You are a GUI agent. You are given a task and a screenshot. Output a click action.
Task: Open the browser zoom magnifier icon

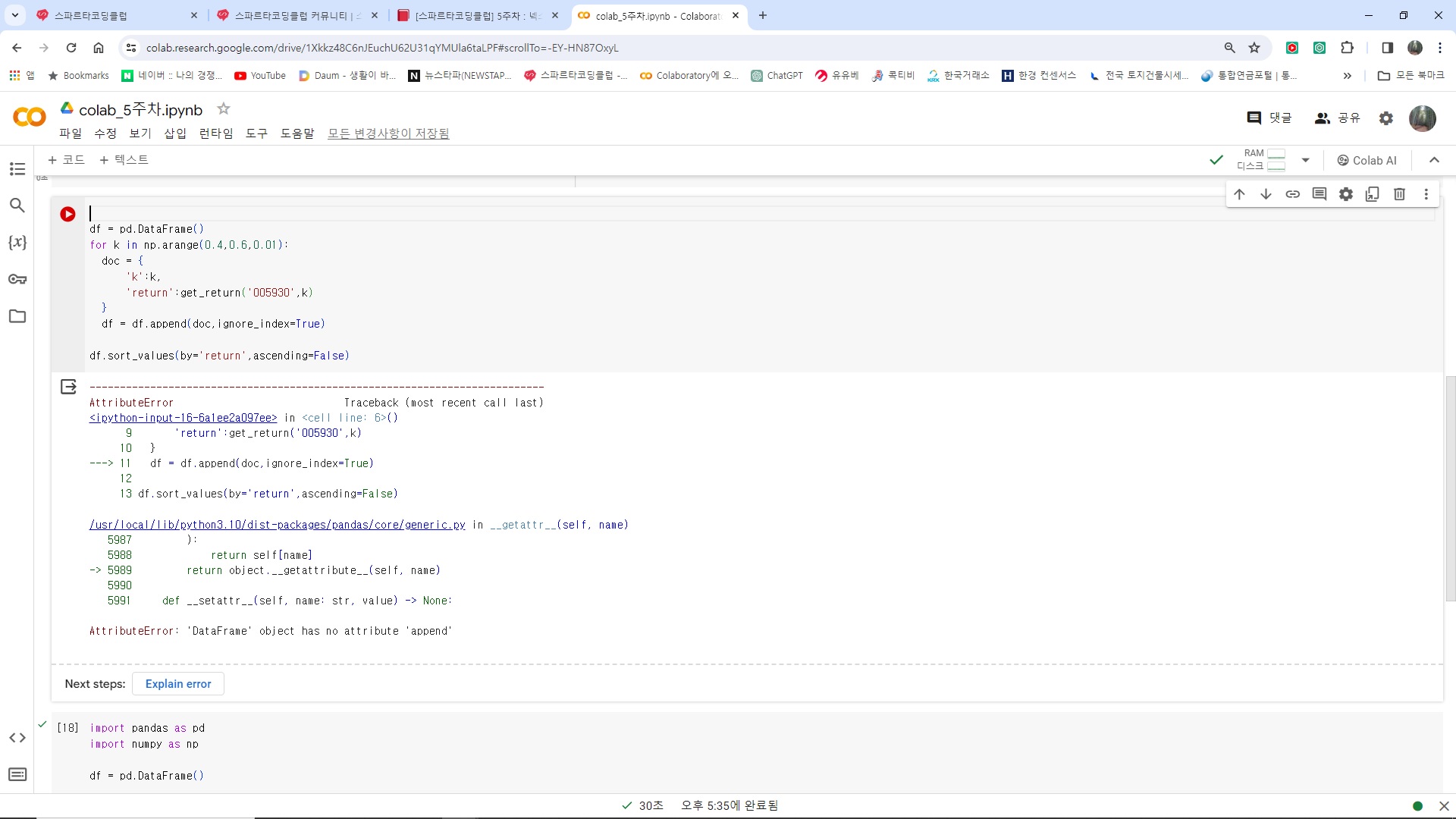click(1229, 48)
